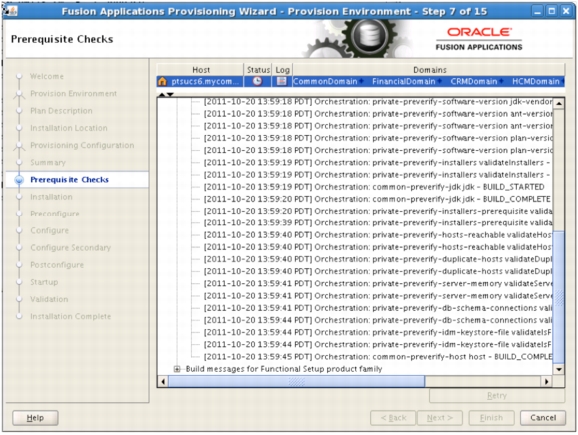Select Validation step in sidebar
The height and width of the screenshot is (435, 578).
pyautogui.click(x=49, y=299)
